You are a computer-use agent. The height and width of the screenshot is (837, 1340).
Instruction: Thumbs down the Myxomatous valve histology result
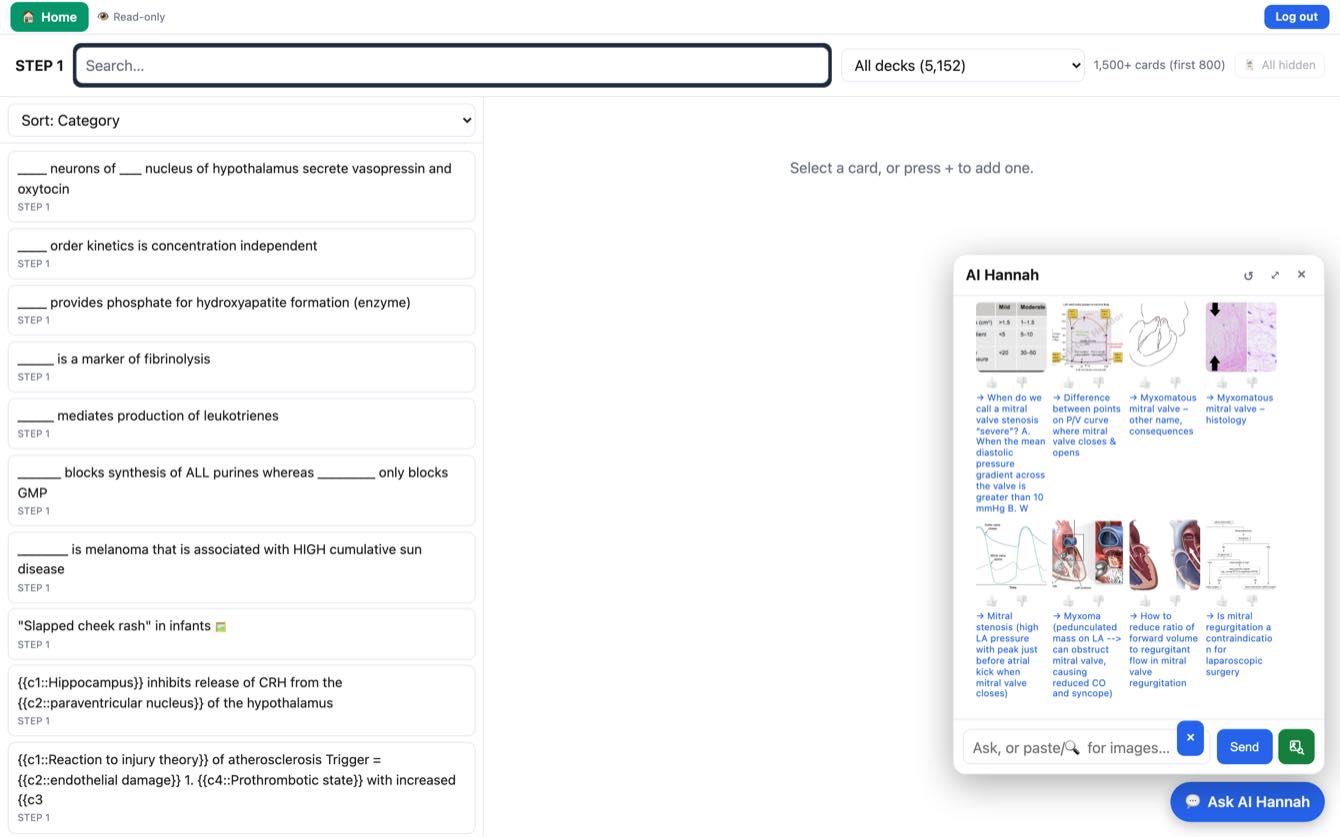tap(1252, 383)
